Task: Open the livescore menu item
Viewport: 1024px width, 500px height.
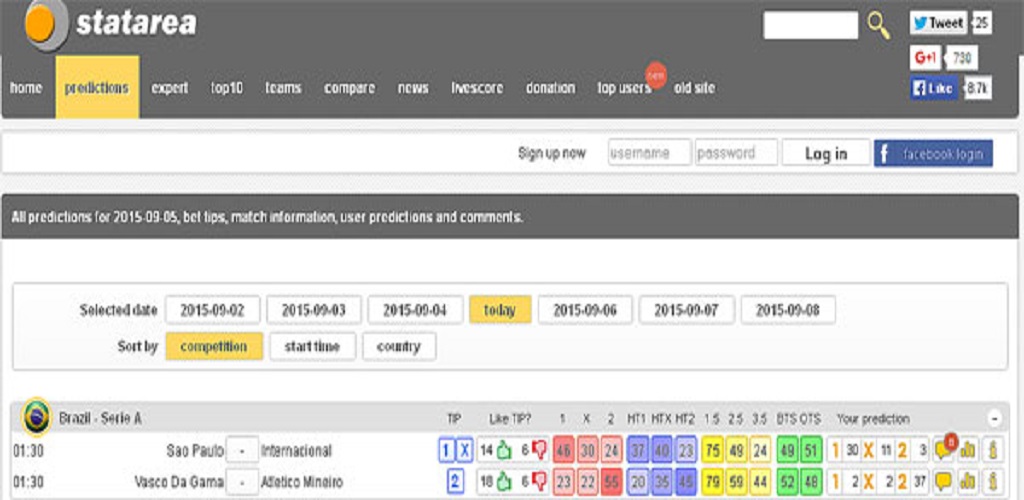Action: (x=477, y=88)
